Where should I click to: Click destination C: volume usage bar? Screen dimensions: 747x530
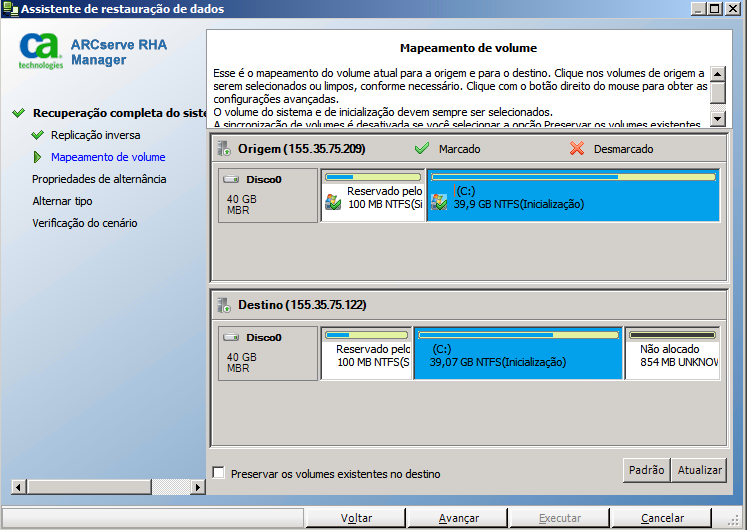[x=518, y=335]
